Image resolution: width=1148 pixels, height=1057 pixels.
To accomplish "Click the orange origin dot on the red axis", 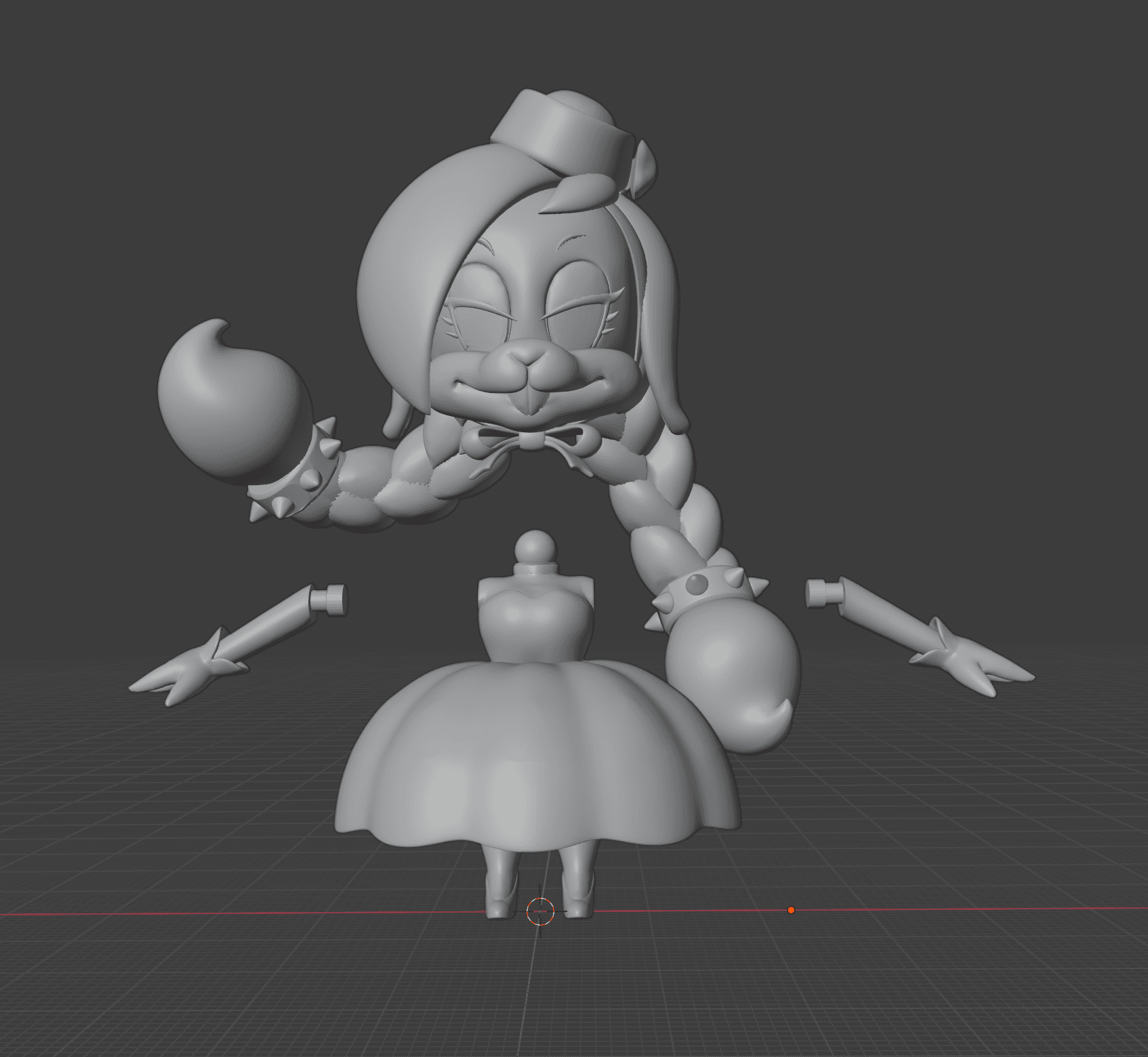I will tap(790, 910).
